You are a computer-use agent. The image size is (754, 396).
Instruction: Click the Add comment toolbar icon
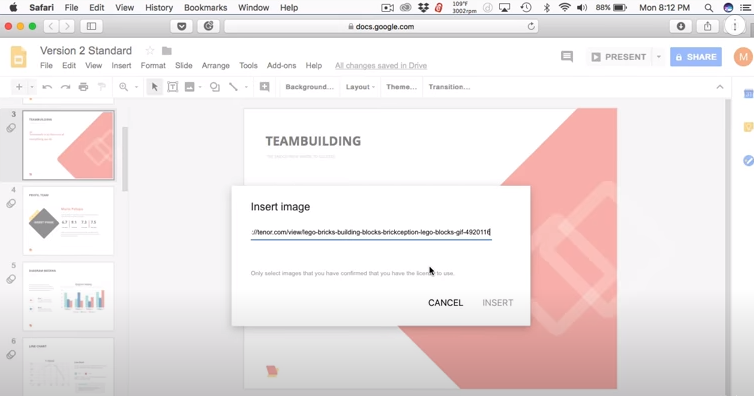(x=264, y=87)
